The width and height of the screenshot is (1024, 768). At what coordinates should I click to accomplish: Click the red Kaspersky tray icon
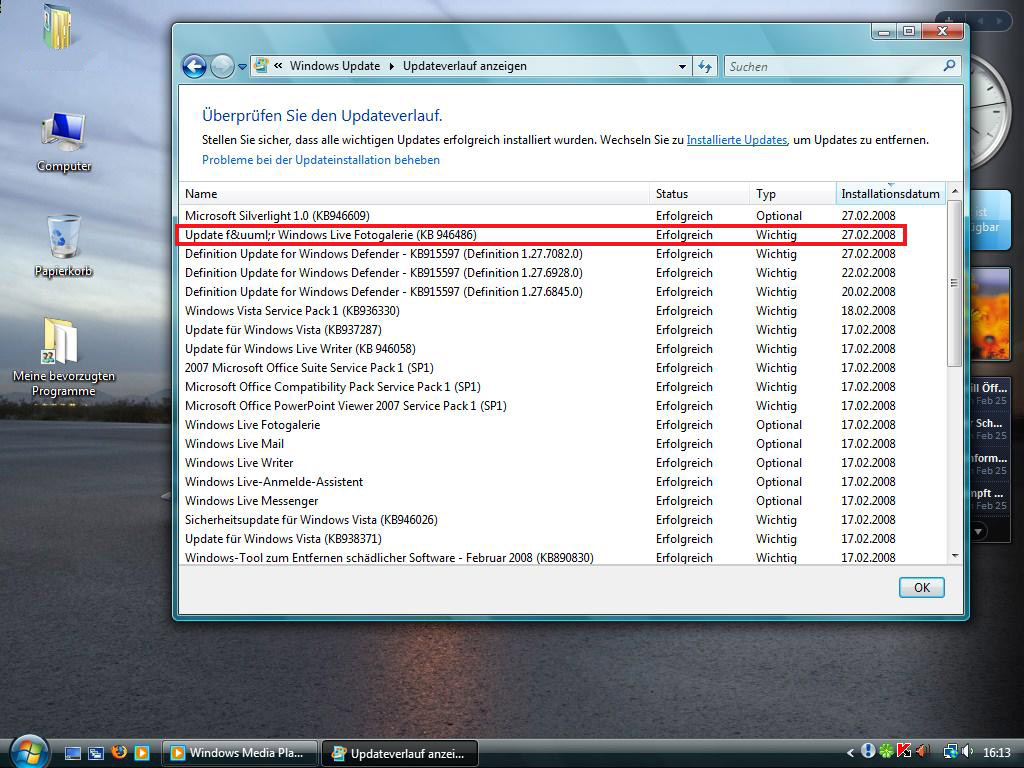pyautogui.click(x=904, y=751)
